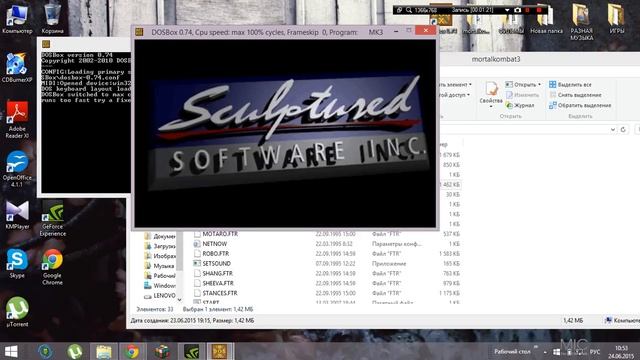Switch to File Explorer in the taskbar

(x=104, y=351)
